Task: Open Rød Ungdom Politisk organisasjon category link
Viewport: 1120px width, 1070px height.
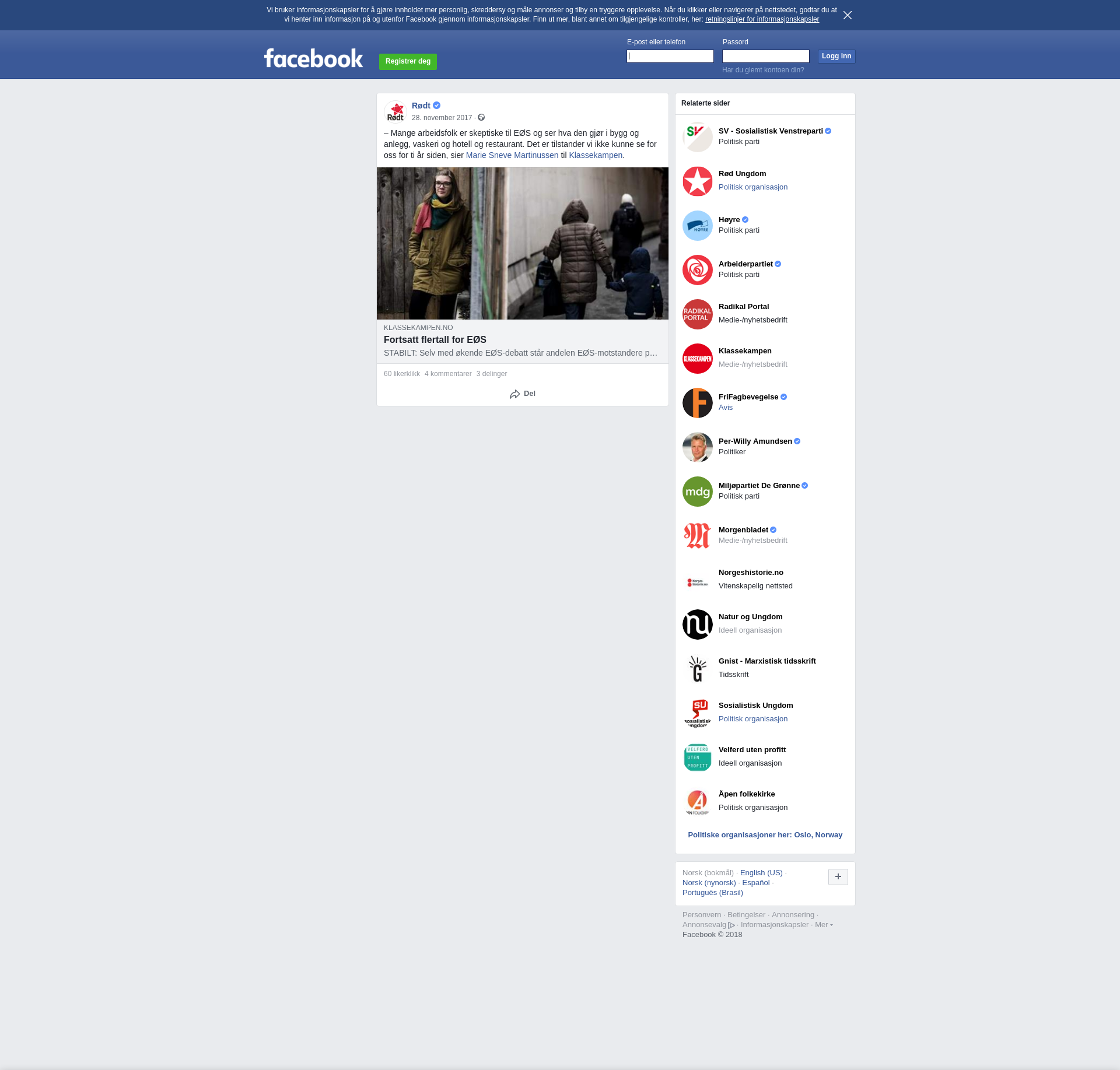Action: [753, 187]
